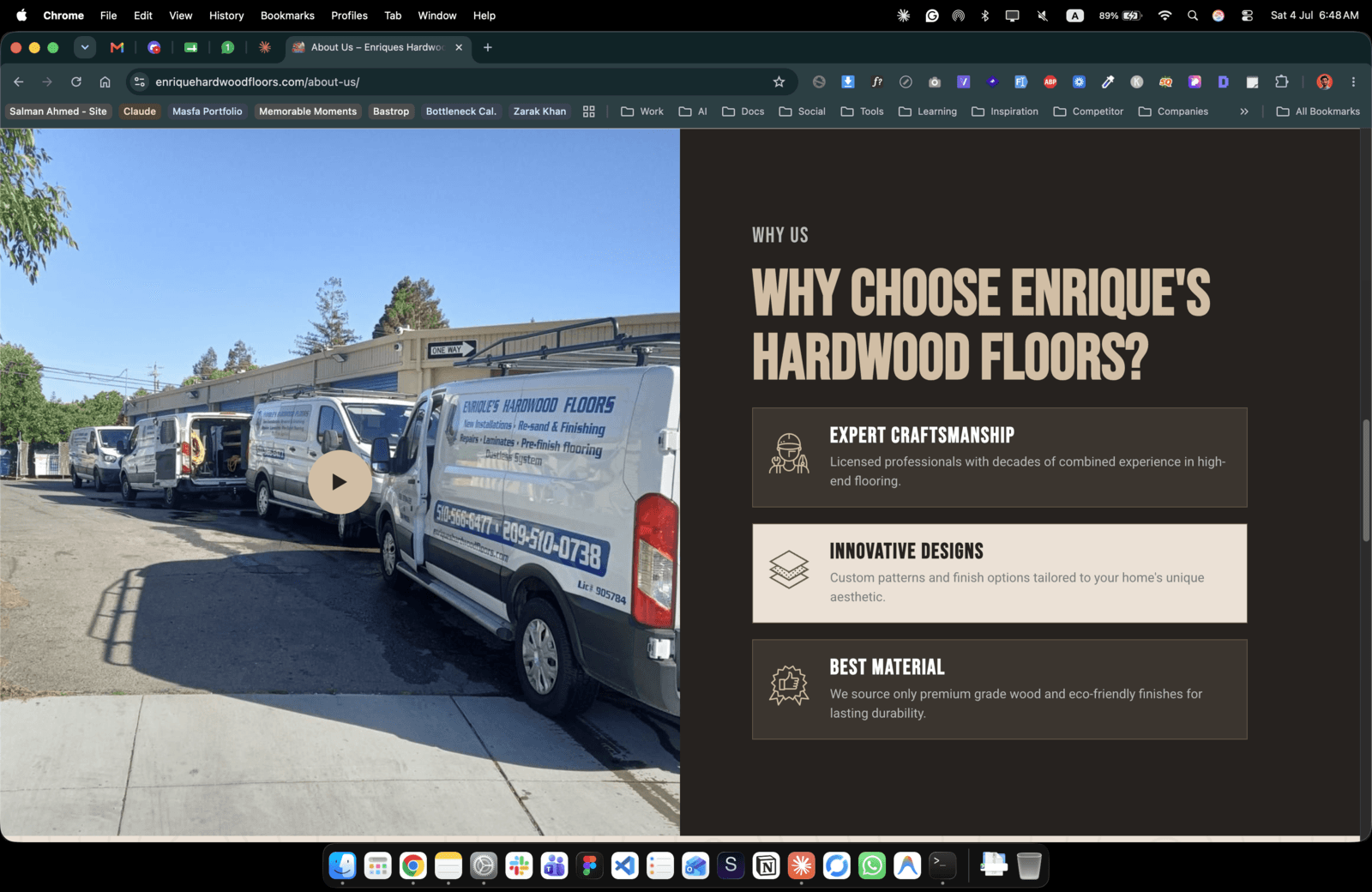Switch to the pinned Gmail tab
1372x892 pixels.
[x=117, y=47]
